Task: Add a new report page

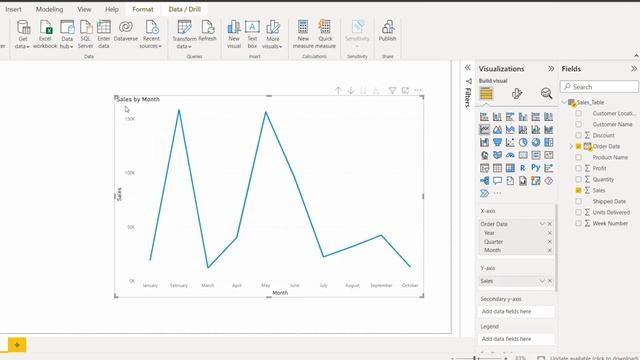Action: click(x=17, y=345)
